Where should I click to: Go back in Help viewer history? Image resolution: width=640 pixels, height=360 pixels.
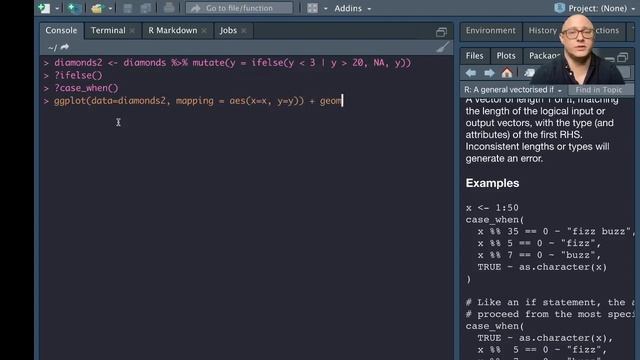[x=471, y=73]
